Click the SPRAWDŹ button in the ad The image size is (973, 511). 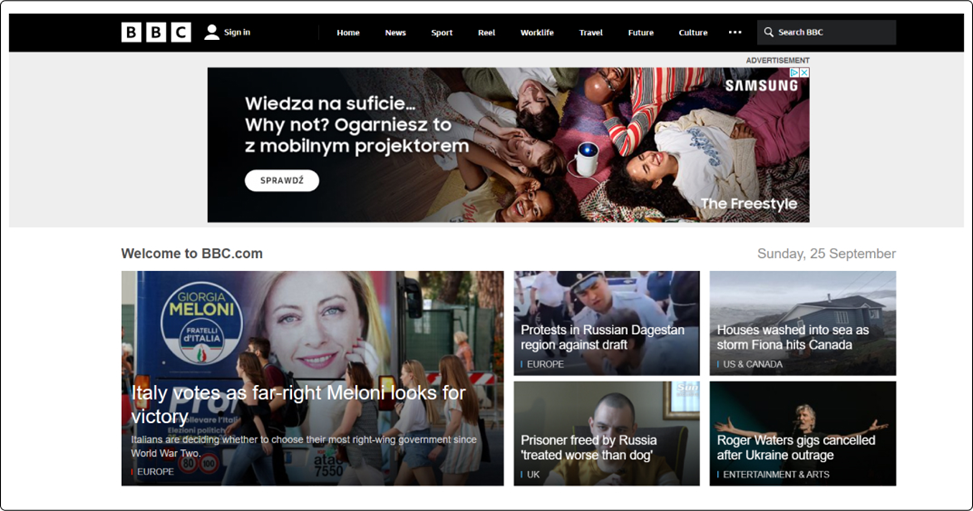click(282, 181)
